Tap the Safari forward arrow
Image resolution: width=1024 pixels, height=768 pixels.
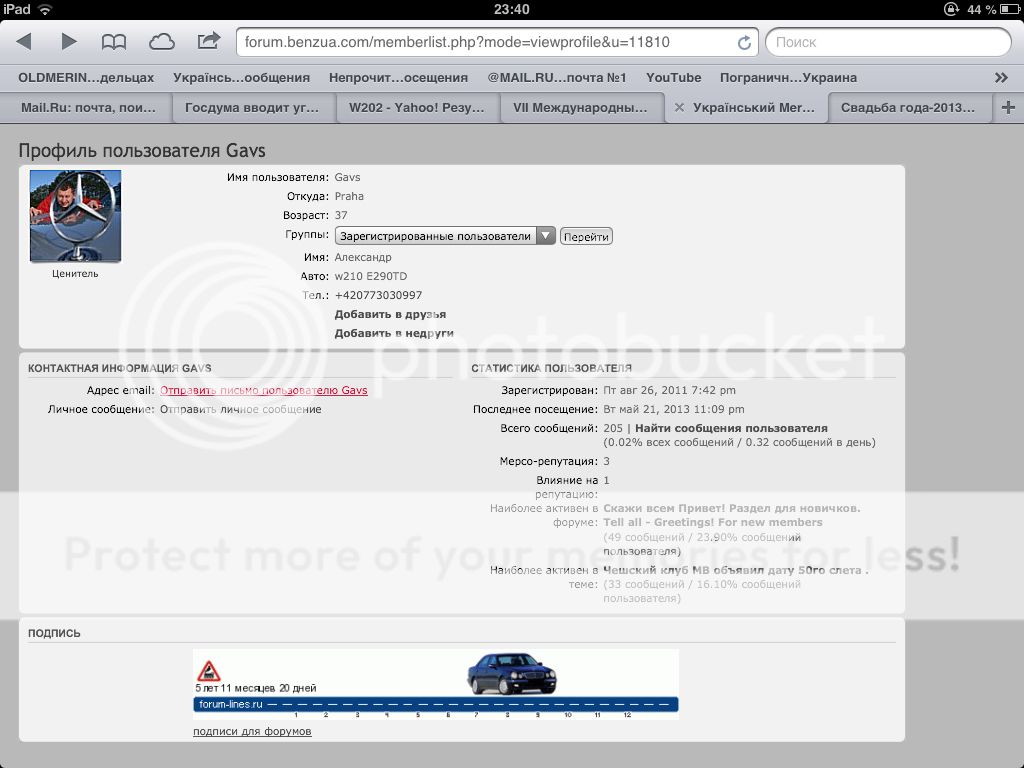point(69,42)
